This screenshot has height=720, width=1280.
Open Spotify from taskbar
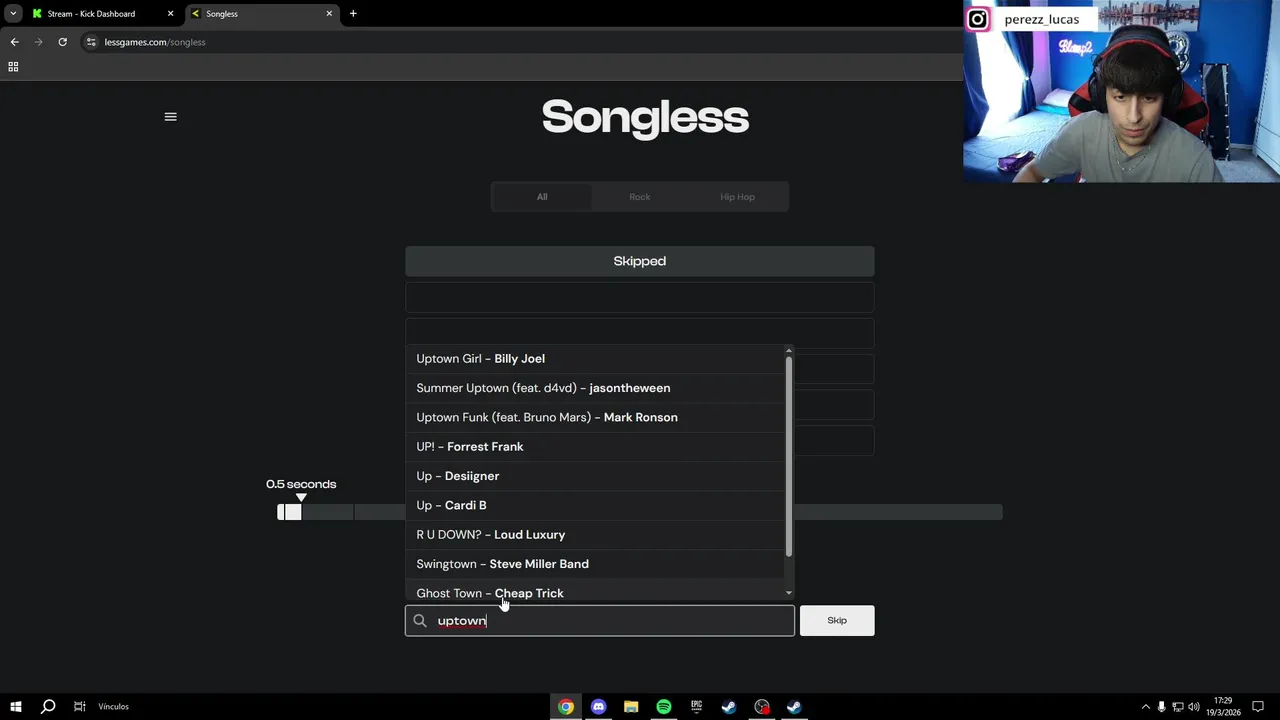664,707
